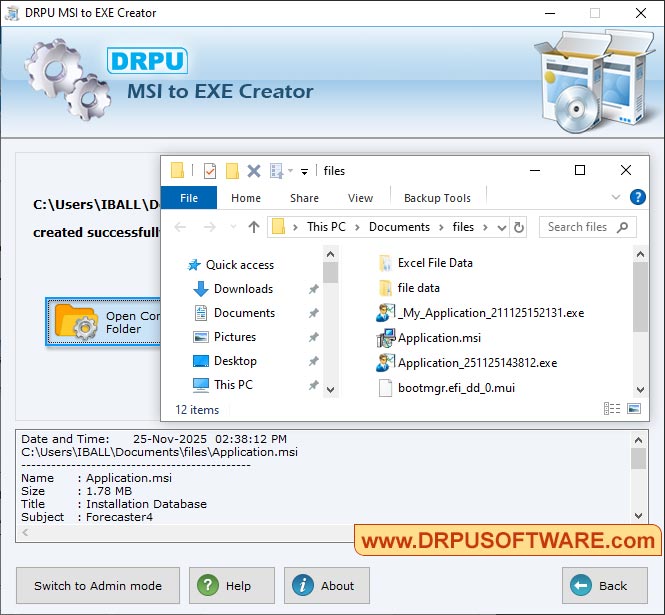This screenshot has height=615, width=665.
Task: Select Downloads in Quick access pane
Action: coord(243,289)
